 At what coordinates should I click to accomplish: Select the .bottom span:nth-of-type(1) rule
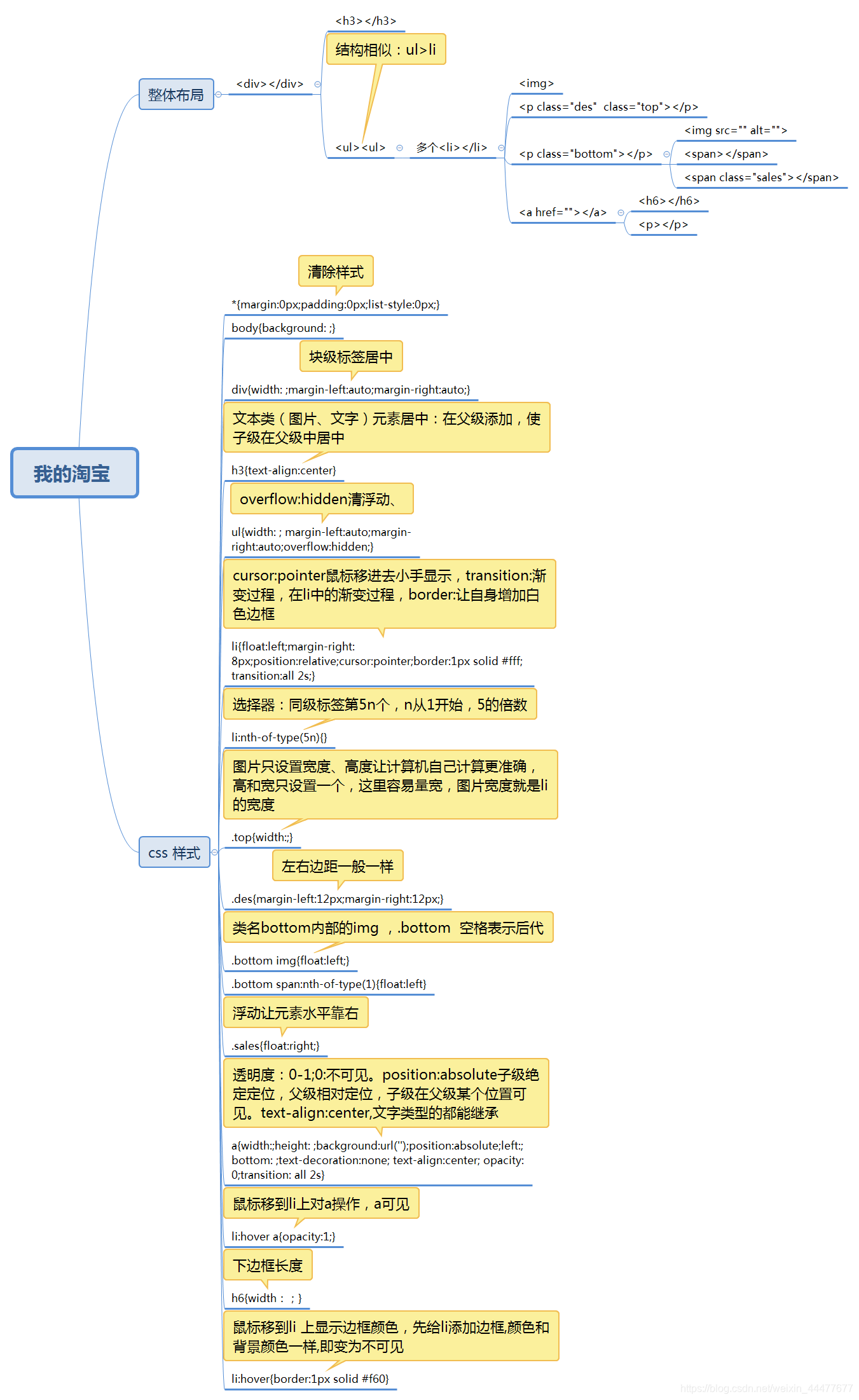(x=329, y=984)
